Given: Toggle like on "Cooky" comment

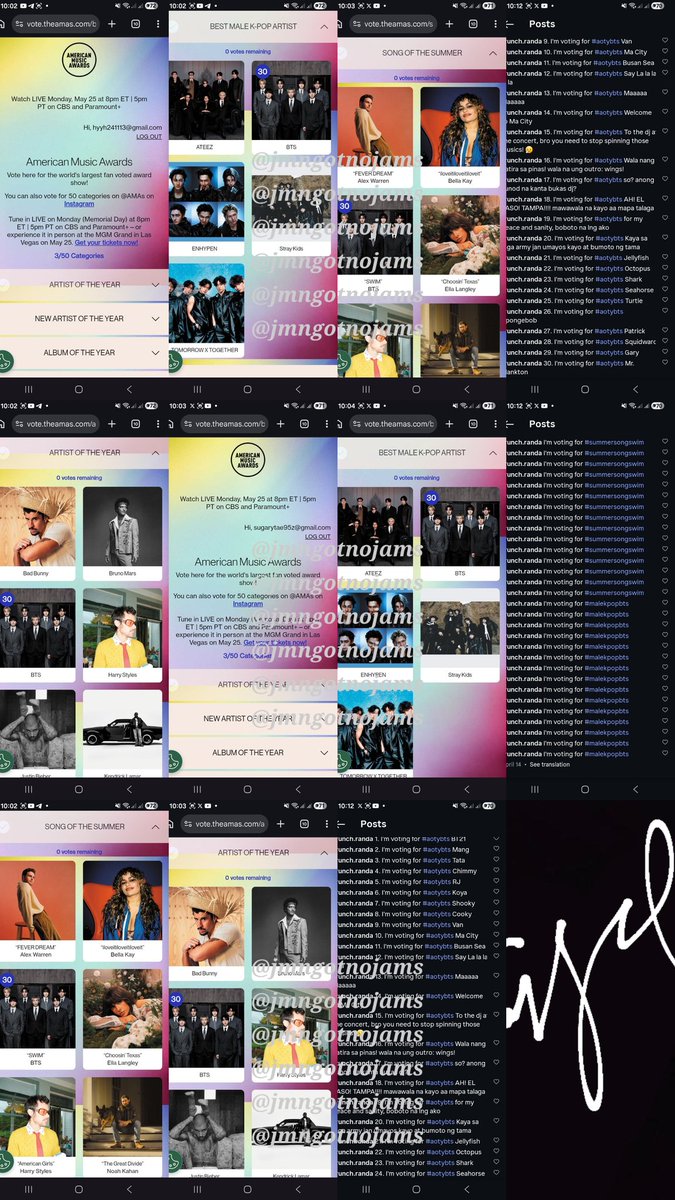Looking at the screenshot, I should click(497, 914).
